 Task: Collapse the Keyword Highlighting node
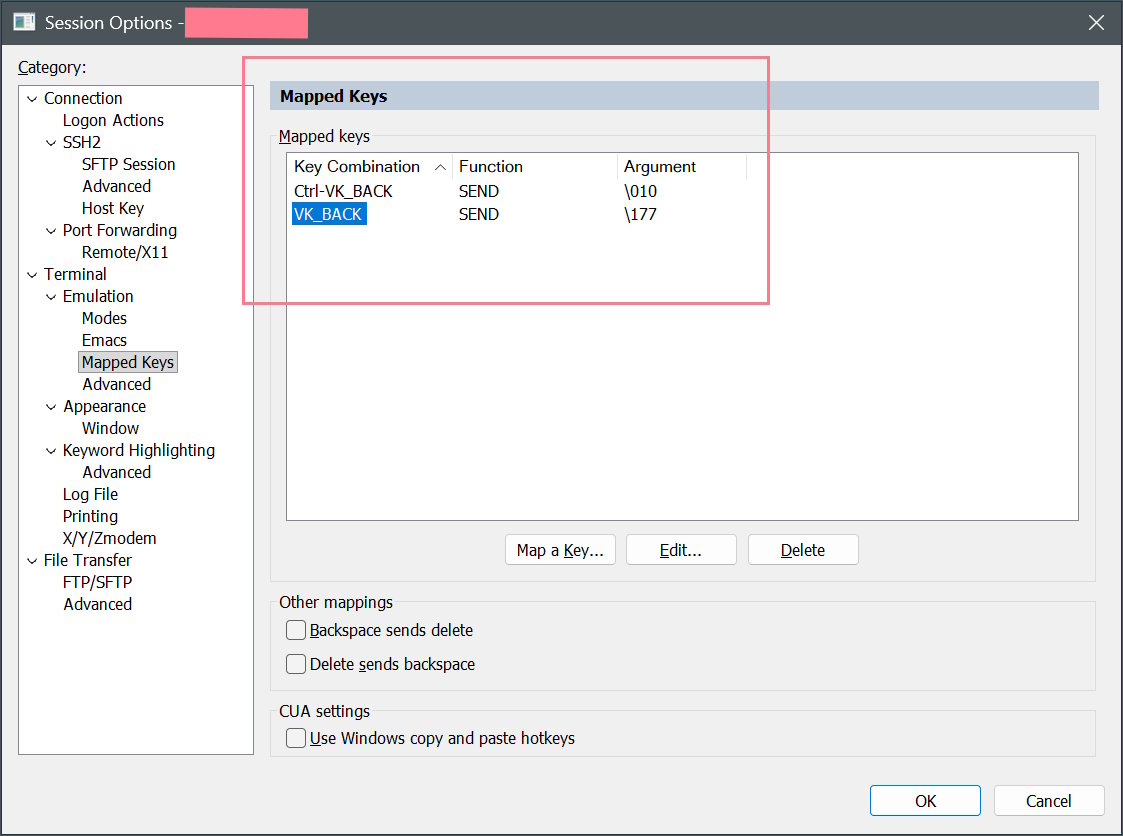[52, 451]
